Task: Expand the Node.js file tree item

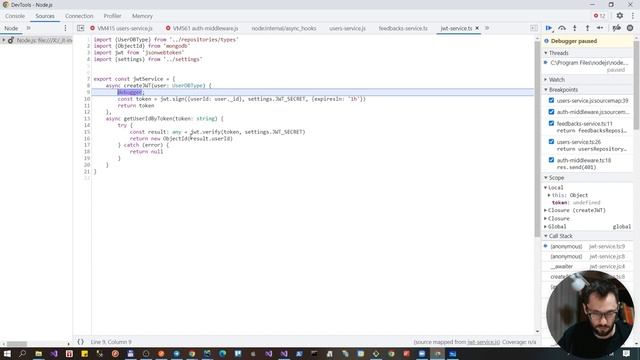Action: point(4,40)
